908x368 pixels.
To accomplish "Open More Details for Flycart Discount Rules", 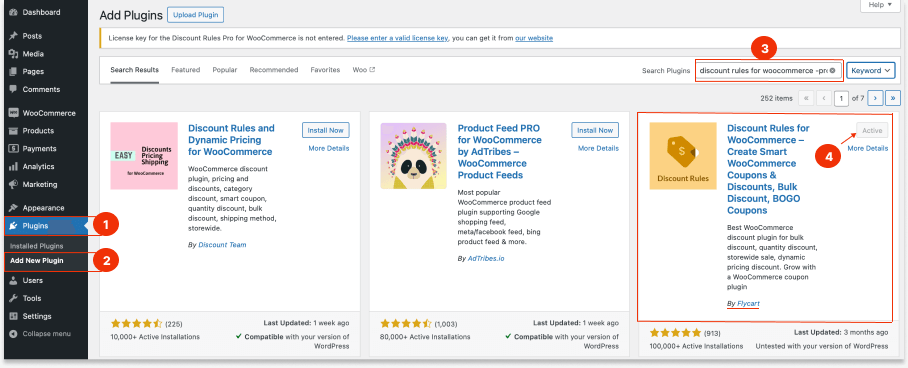I will 867,148.
